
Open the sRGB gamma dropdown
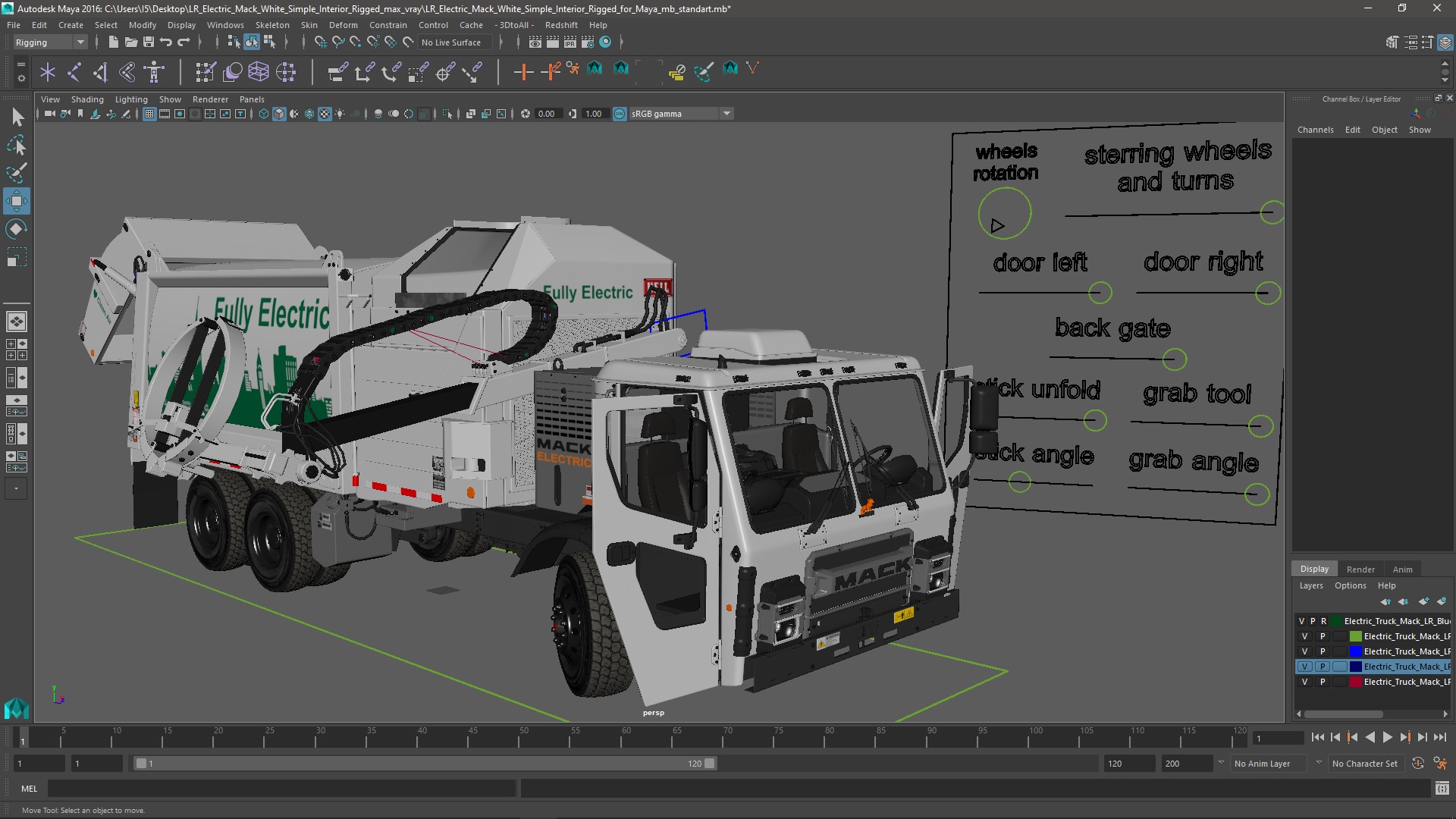click(681, 114)
